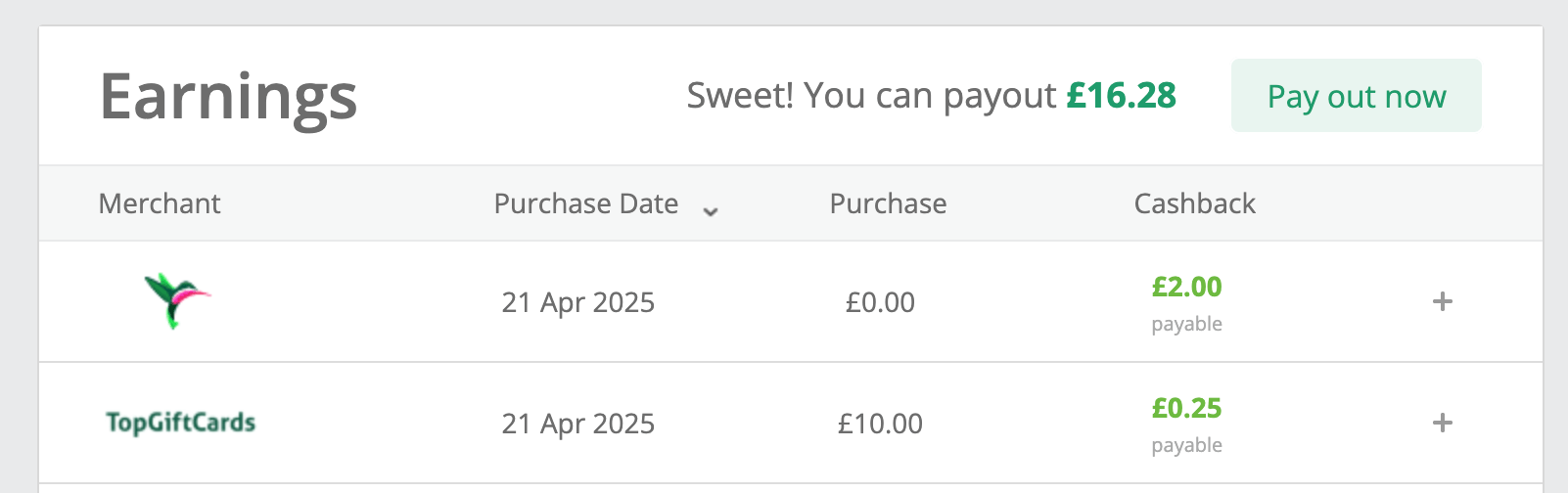Select the Cashback column header
The image size is (1568, 493).
point(1194,203)
